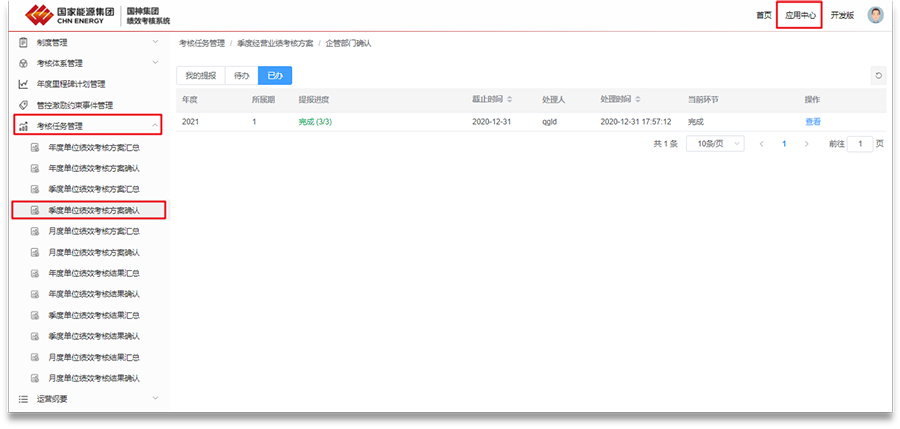
Task: Open the 10条/页 page size dropdown
Action: pos(714,144)
